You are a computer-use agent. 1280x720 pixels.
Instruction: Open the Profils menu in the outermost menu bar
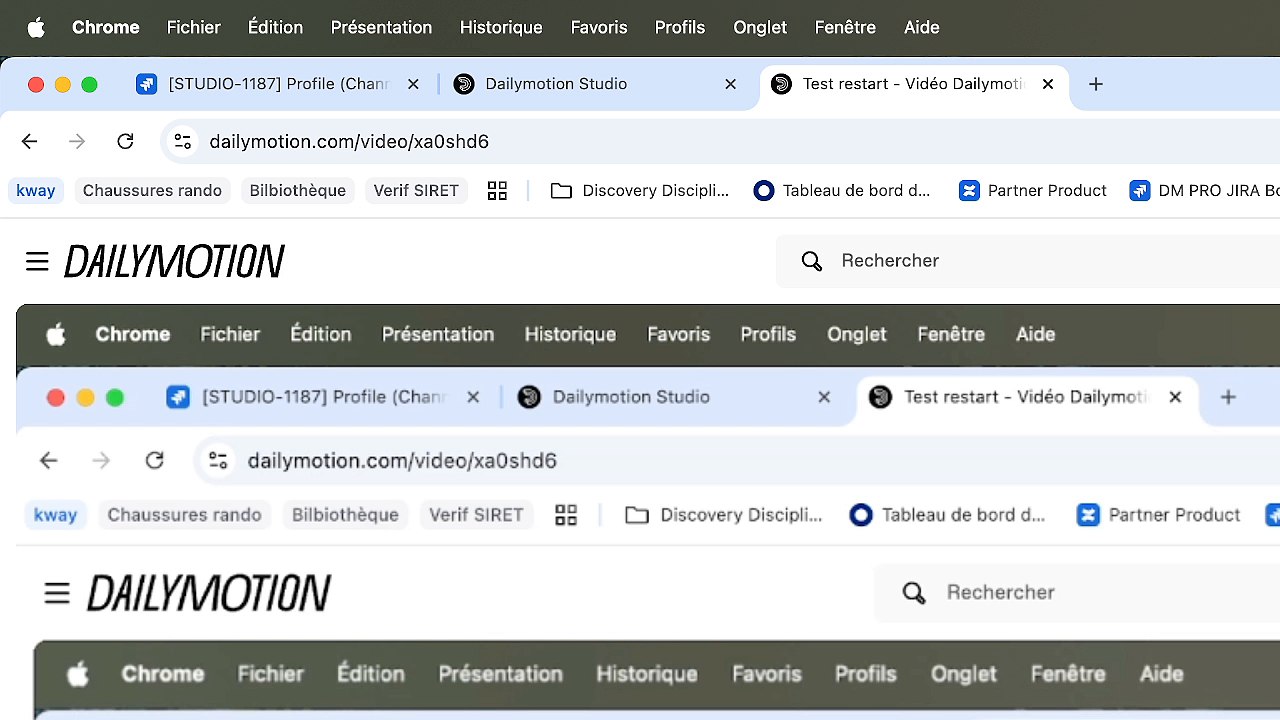pos(680,28)
